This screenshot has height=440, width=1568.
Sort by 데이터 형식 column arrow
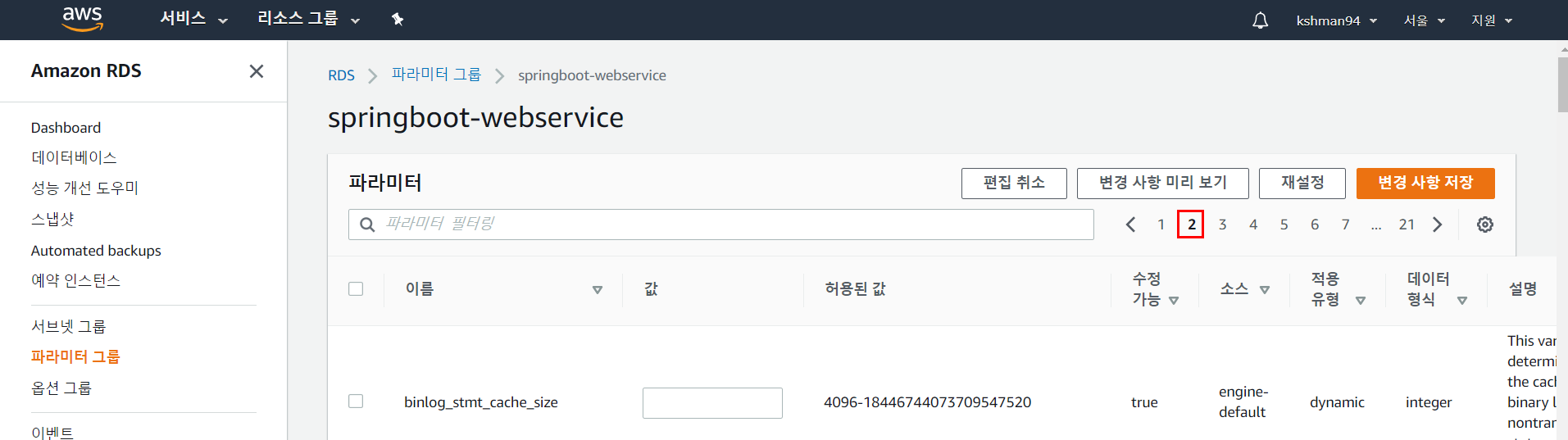click(1461, 301)
